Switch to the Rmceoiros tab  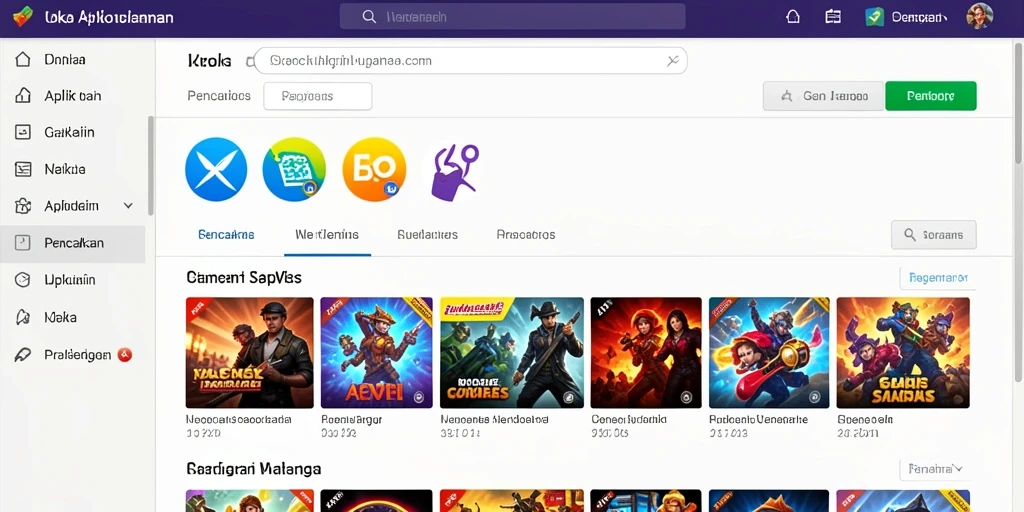pos(526,234)
